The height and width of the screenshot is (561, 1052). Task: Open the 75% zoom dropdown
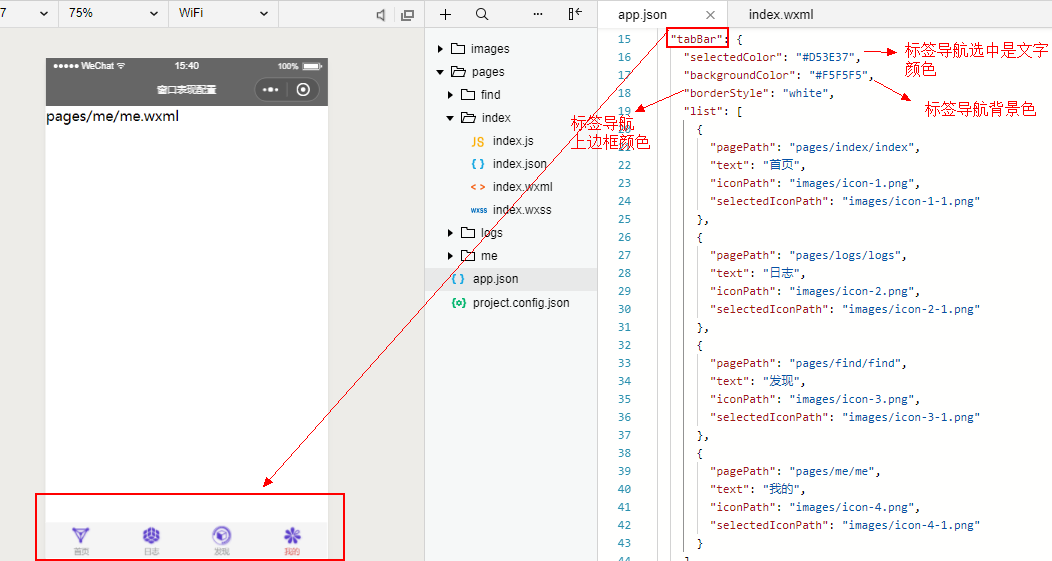click(x=113, y=13)
